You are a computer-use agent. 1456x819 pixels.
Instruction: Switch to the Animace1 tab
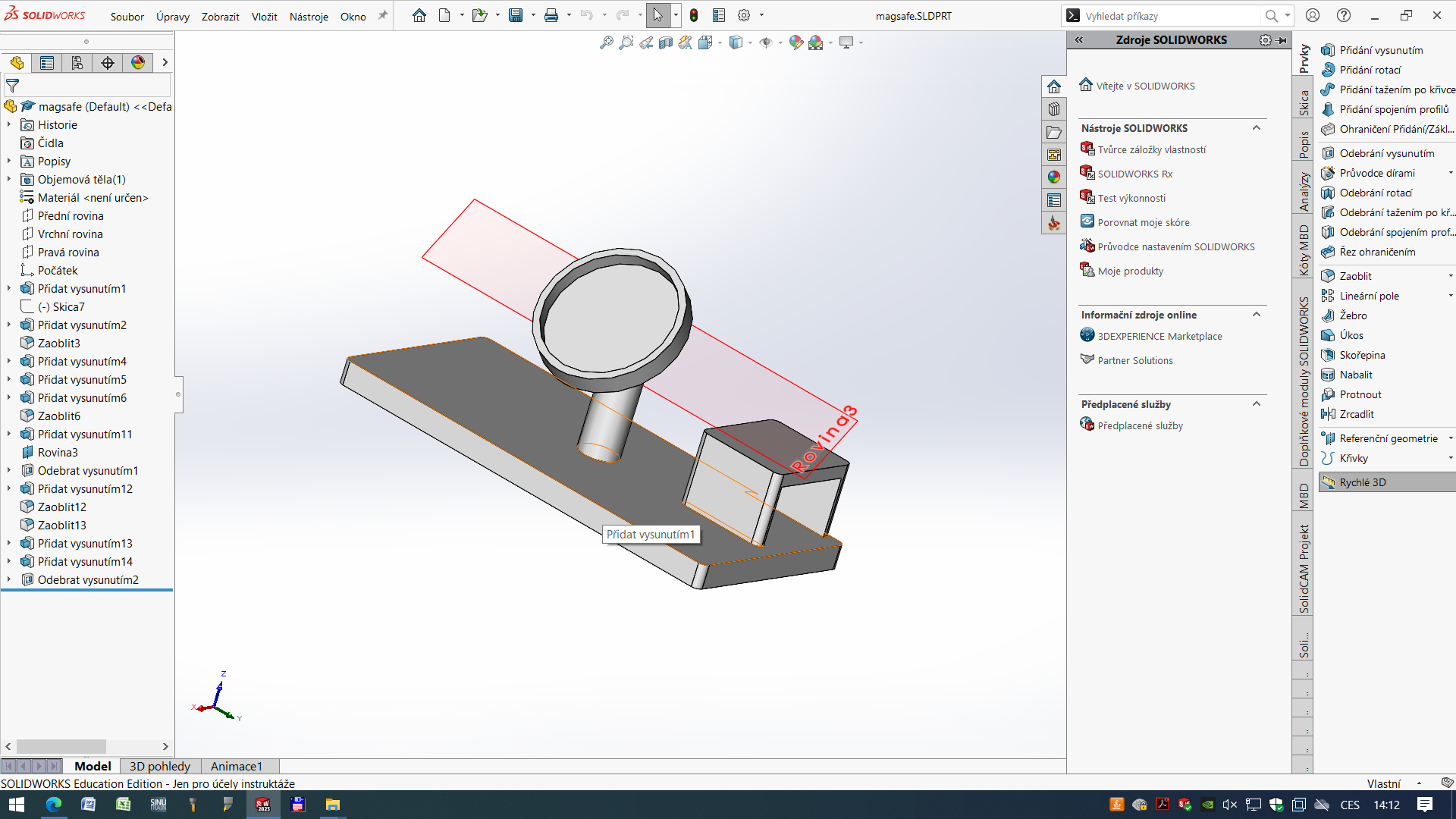237,766
